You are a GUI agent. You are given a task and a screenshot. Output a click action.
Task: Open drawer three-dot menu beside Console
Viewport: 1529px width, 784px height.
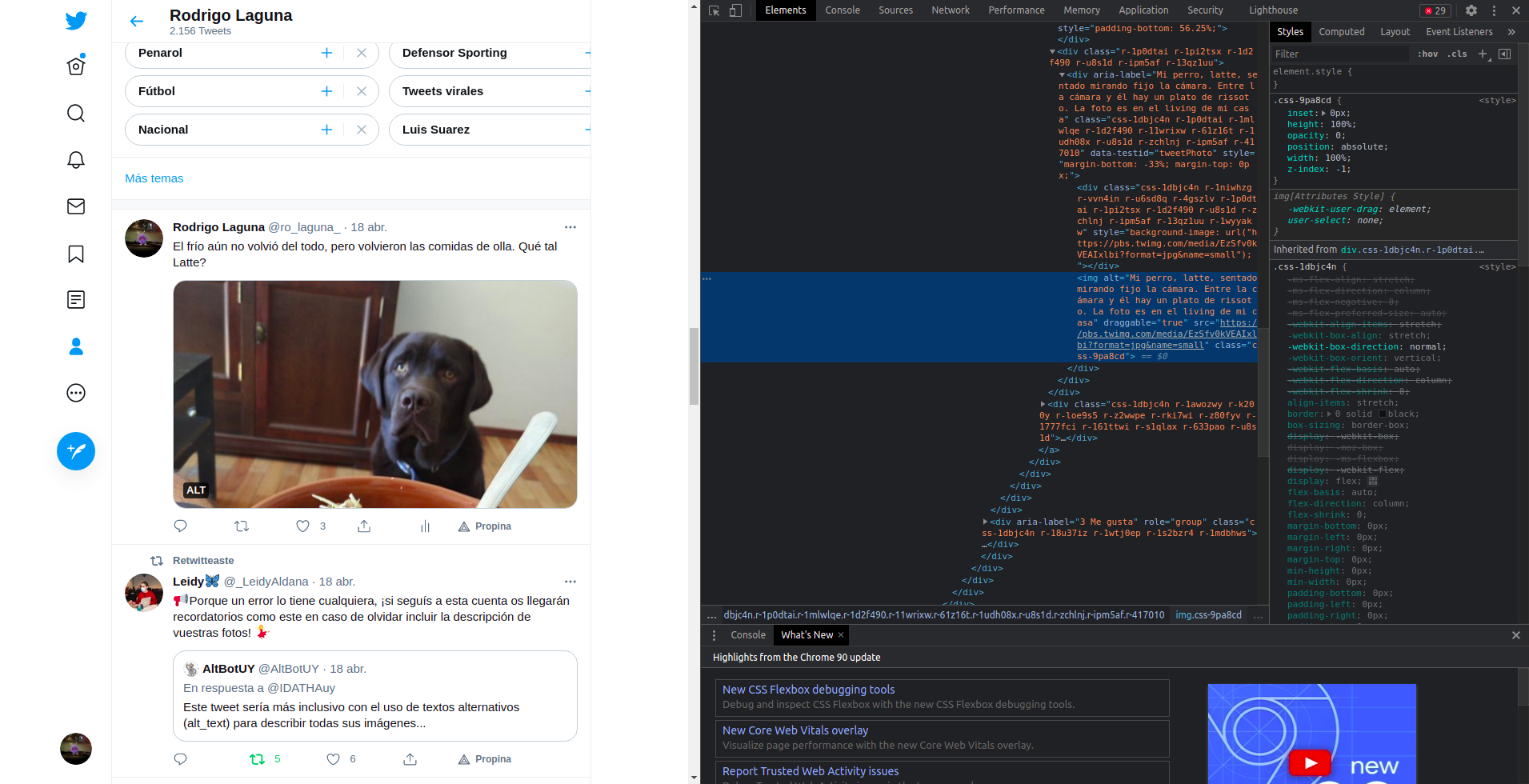pyautogui.click(x=714, y=635)
